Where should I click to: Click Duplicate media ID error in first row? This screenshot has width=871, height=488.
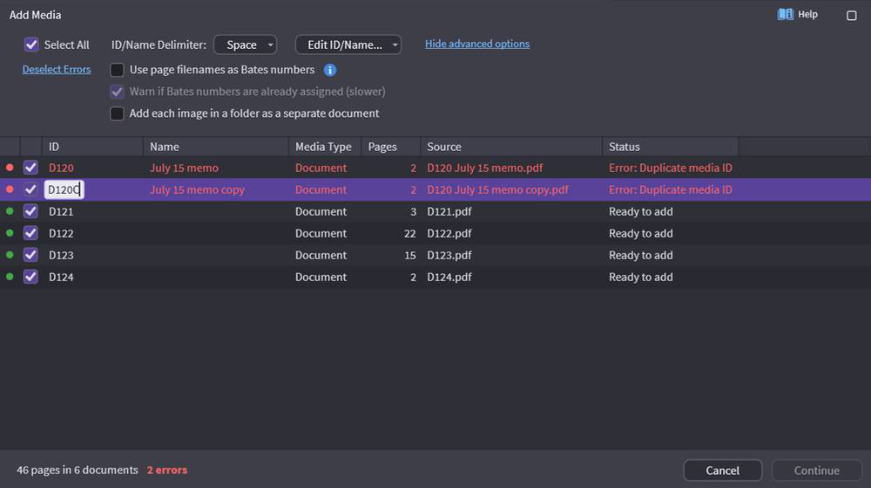(670, 168)
